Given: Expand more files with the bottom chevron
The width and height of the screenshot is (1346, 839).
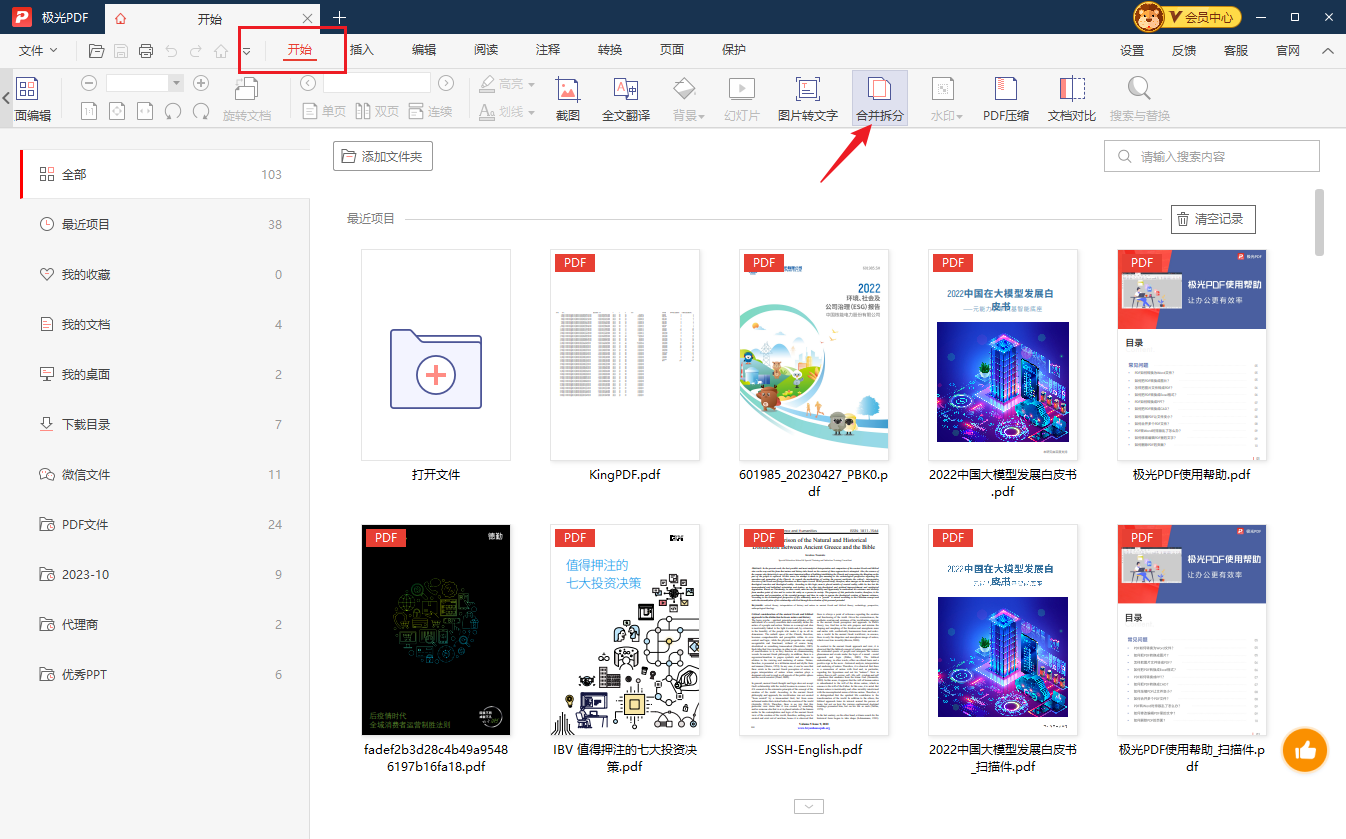Looking at the screenshot, I should (x=808, y=806).
